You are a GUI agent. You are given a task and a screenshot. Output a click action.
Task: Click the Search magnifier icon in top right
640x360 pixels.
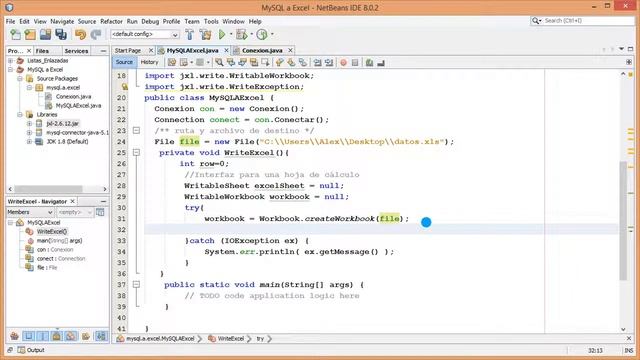tap(536, 20)
